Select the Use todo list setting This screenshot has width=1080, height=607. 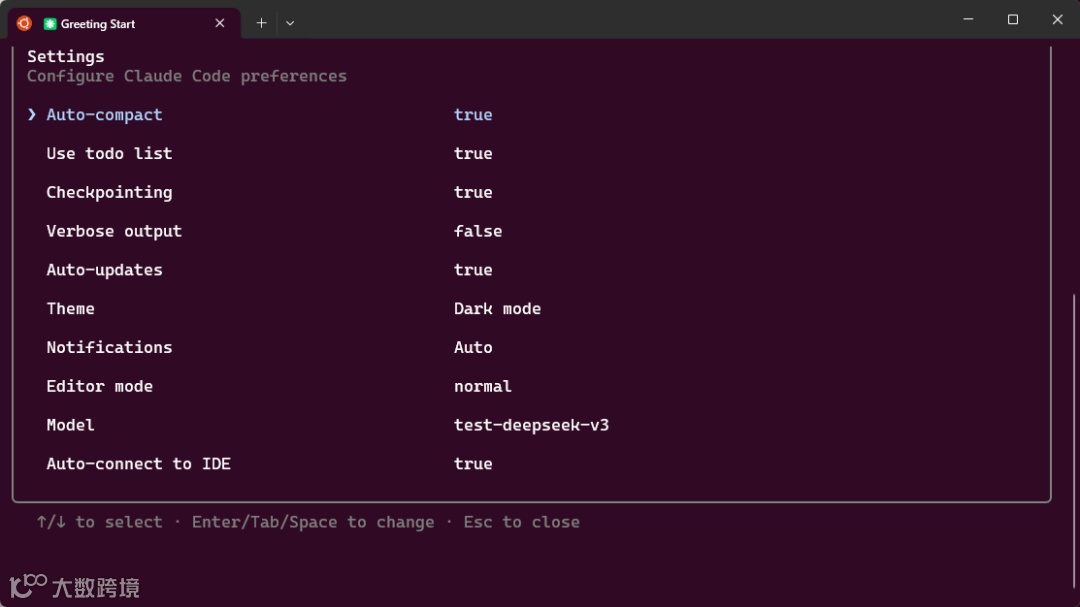click(x=109, y=154)
